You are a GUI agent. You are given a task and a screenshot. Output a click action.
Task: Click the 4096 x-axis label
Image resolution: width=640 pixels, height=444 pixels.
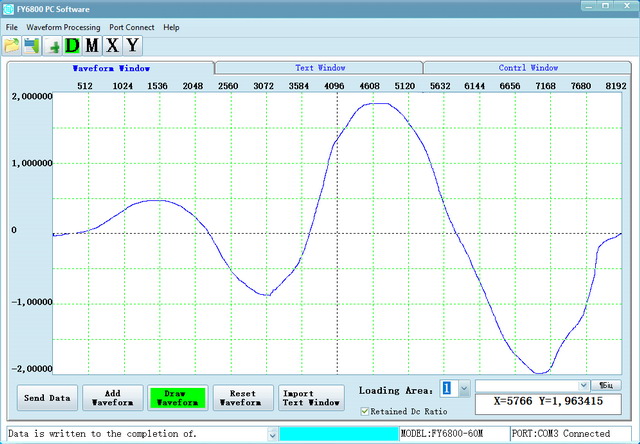point(334,86)
